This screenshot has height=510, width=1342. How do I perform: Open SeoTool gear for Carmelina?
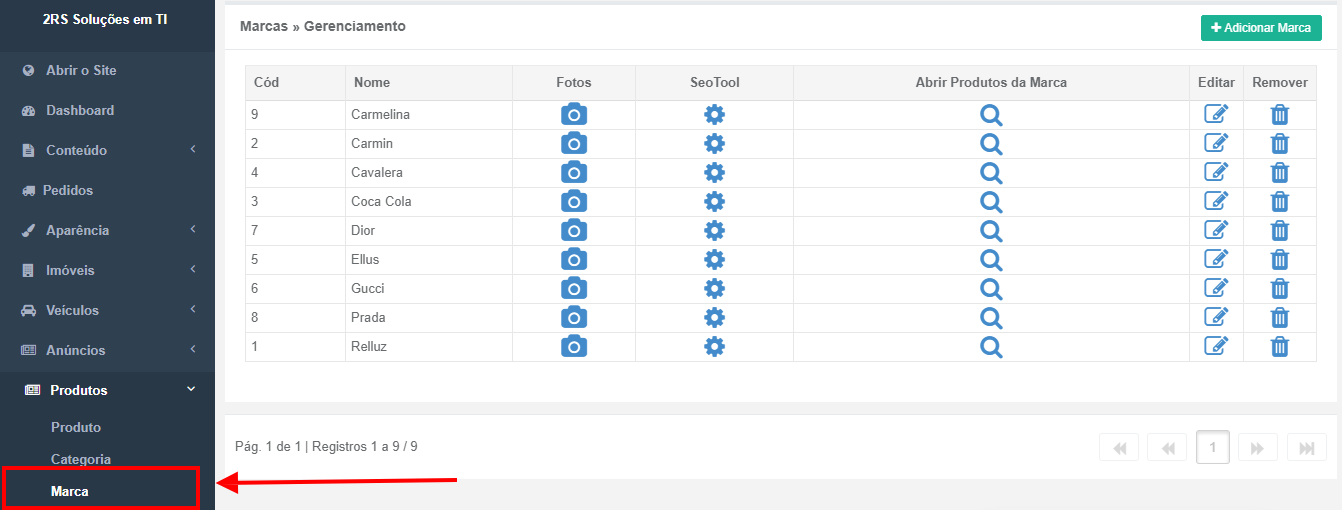(714, 114)
